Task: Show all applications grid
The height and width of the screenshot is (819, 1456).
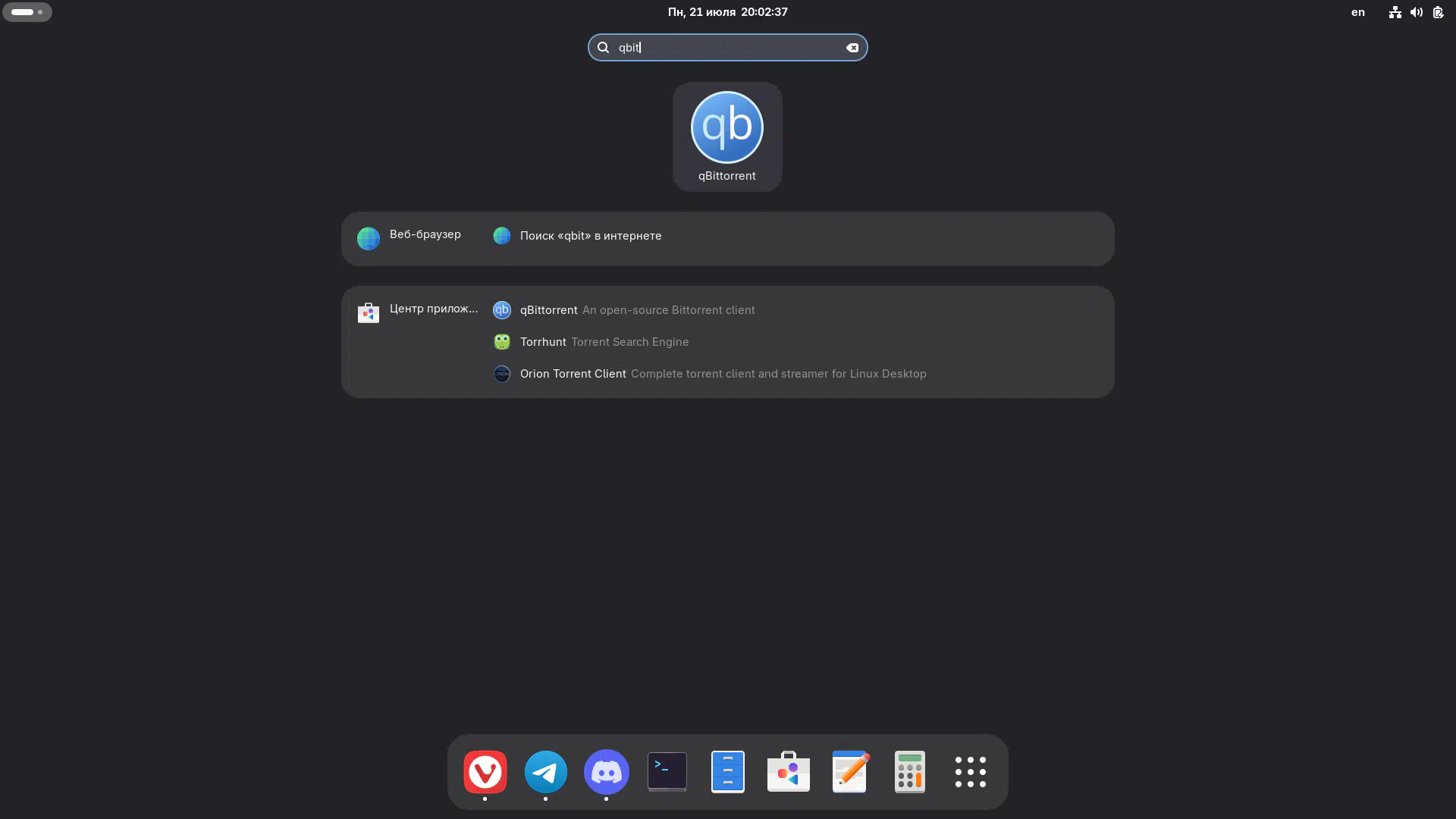Action: point(971,772)
